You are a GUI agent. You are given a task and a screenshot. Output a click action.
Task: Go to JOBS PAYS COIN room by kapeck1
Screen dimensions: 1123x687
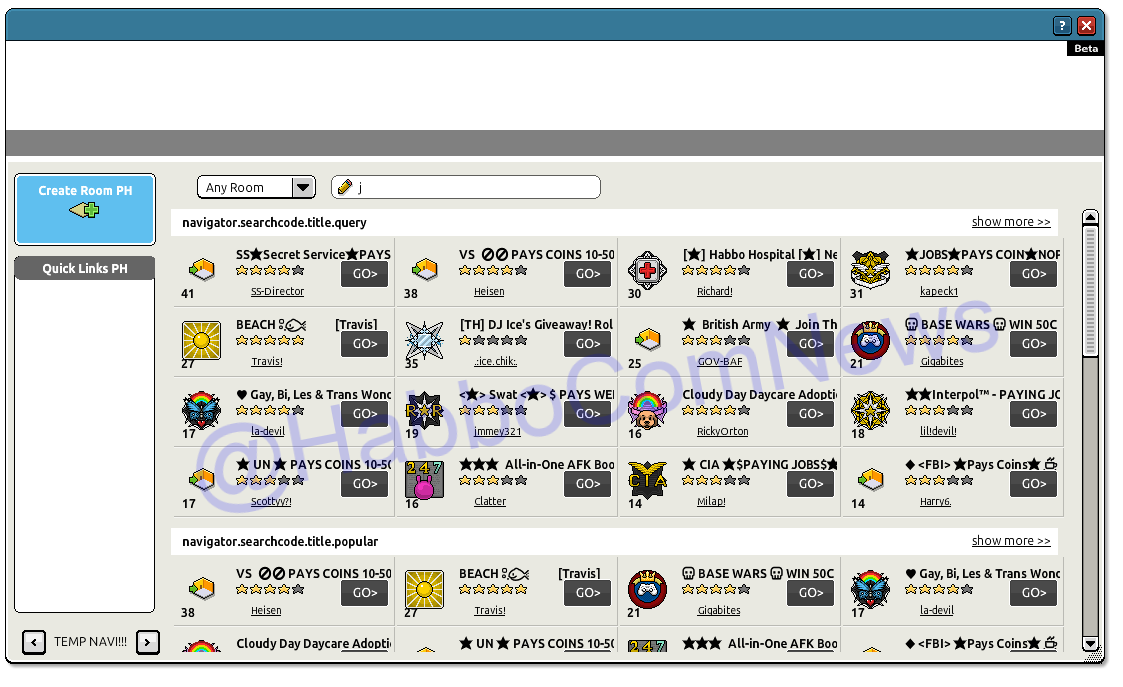(x=1033, y=274)
